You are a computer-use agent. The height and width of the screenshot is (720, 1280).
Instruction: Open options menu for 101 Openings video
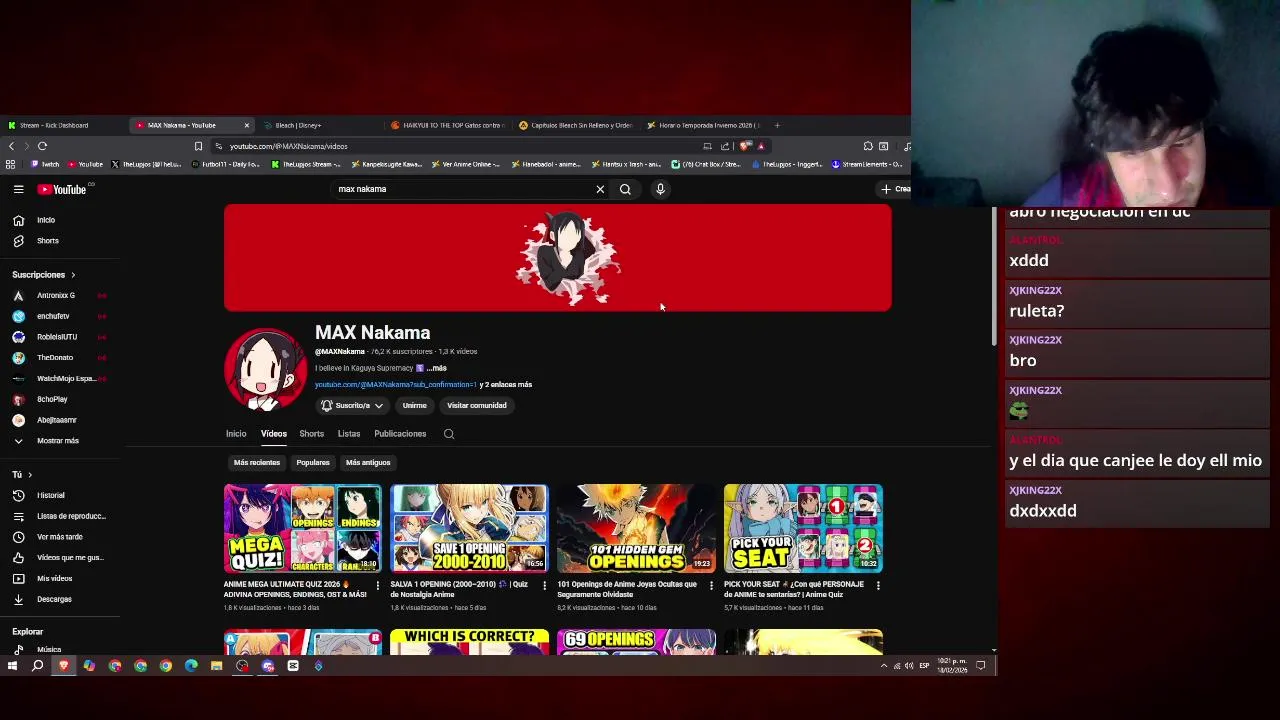coord(711,585)
